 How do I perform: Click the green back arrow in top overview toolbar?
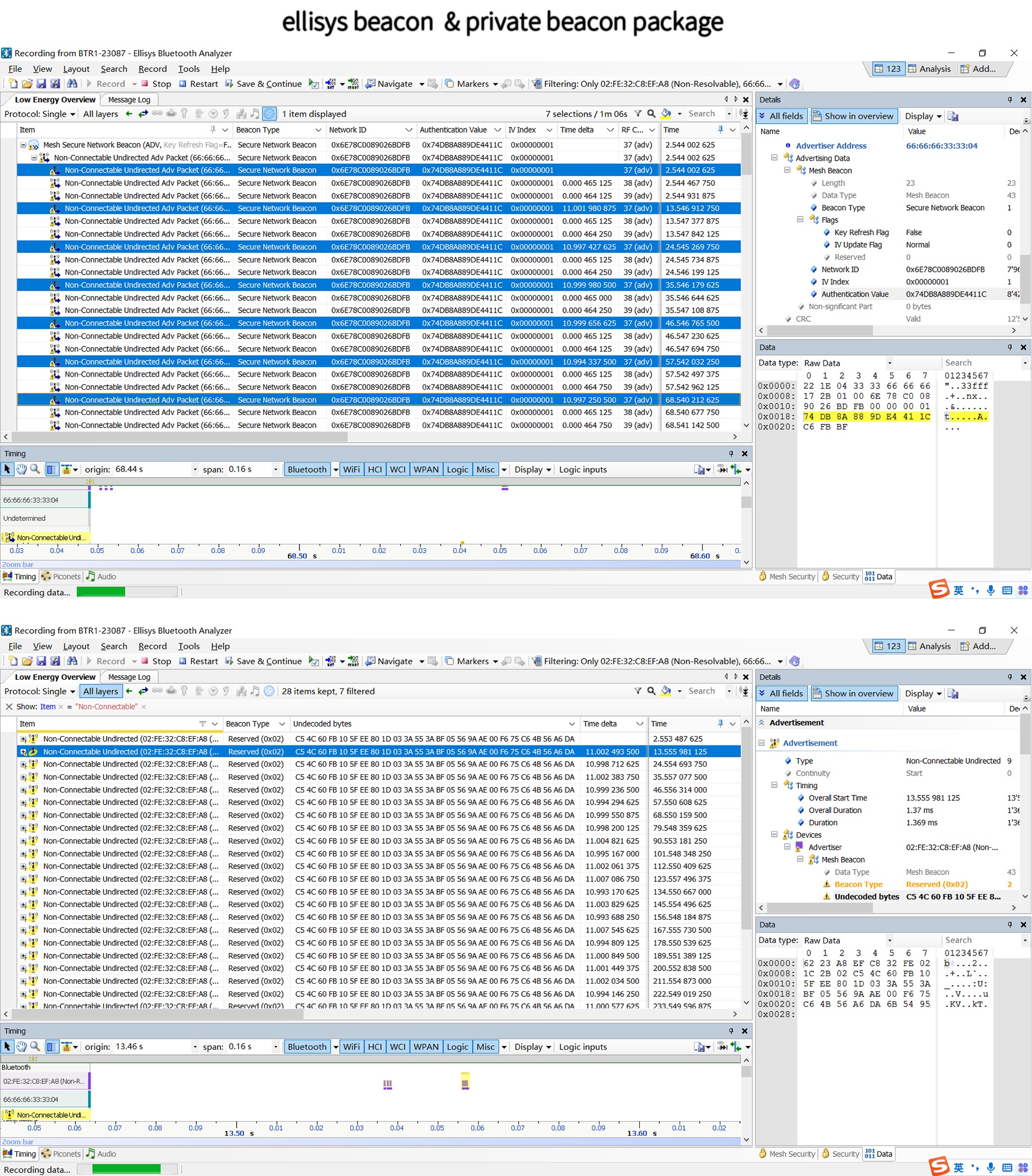tap(129, 114)
